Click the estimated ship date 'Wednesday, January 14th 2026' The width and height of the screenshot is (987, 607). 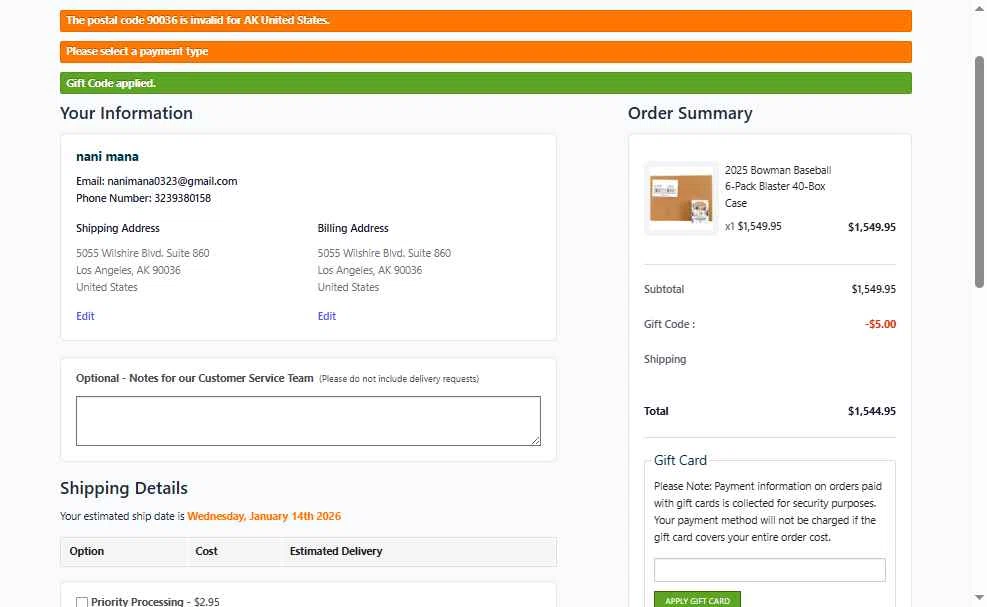(264, 516)
